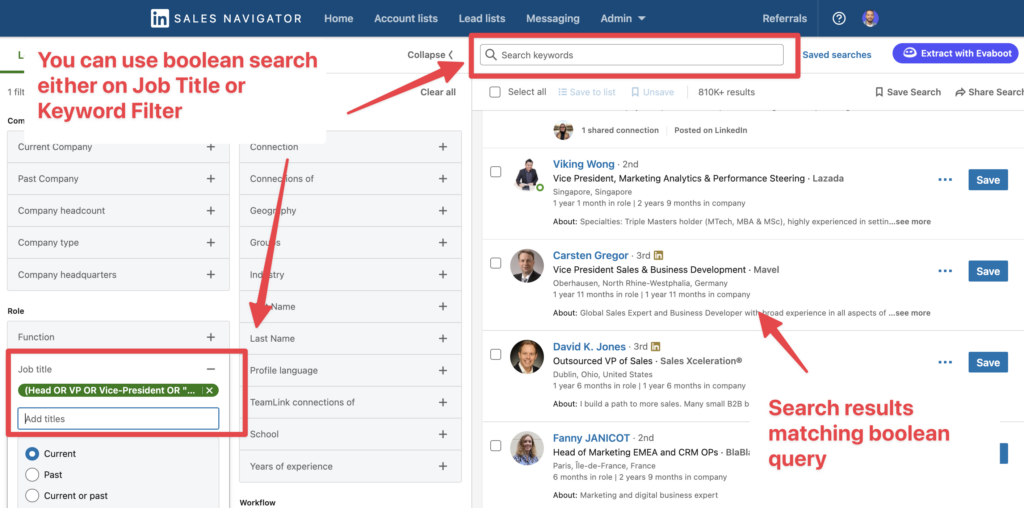Select the Past radio button

coord(31,475)
